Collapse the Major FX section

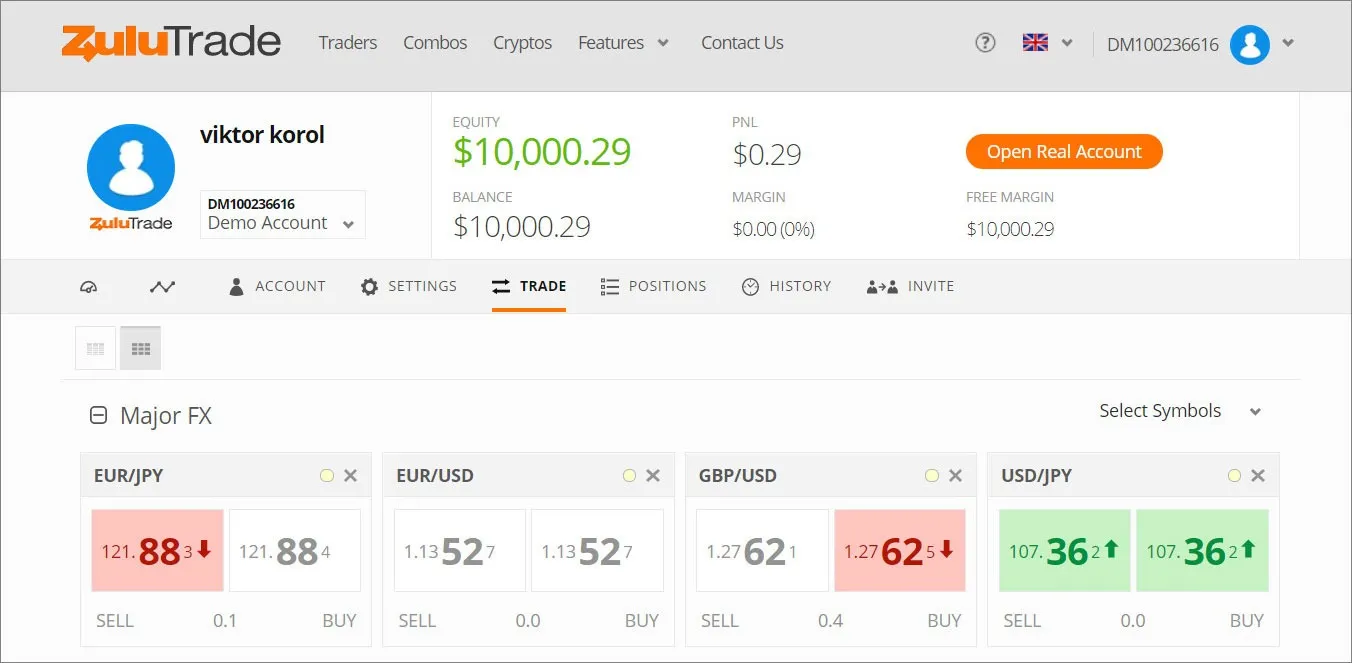(98, 415)
